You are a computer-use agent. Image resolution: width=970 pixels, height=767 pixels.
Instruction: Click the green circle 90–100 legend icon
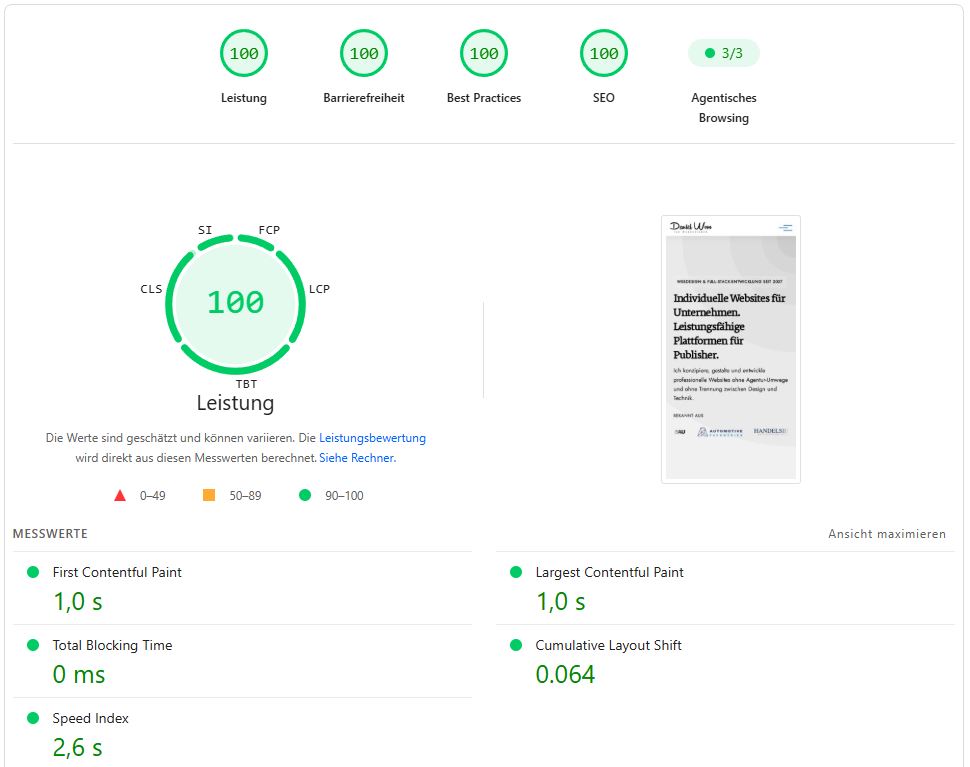pos(305,495)
